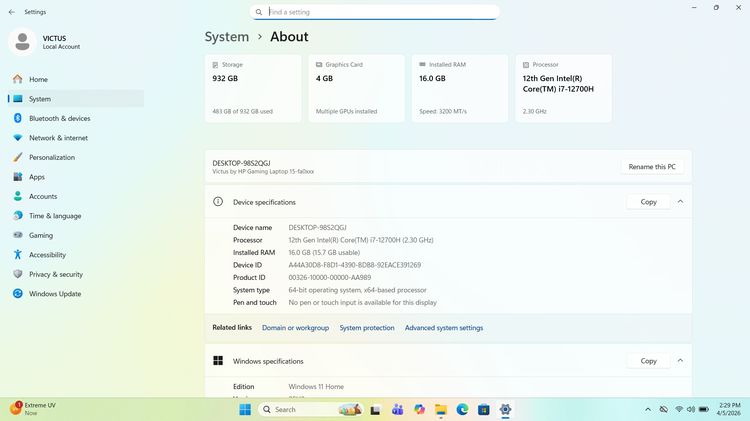The width and height of the screenshot is (750, 421).
Task: Click the Bluetooth & devices icon
Action: (x=18, y=118)
